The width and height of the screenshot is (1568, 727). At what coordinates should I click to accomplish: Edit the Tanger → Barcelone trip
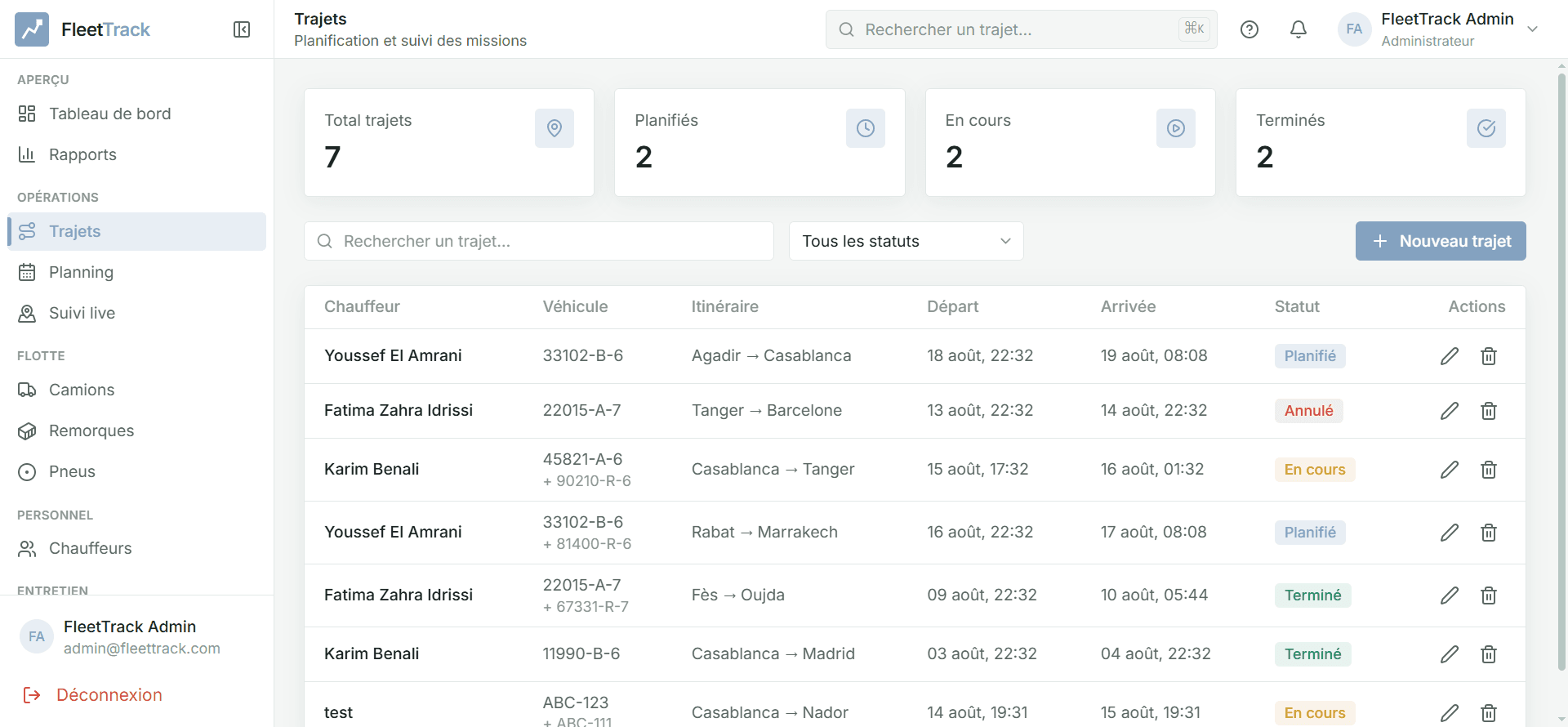tap(1450, 411)
